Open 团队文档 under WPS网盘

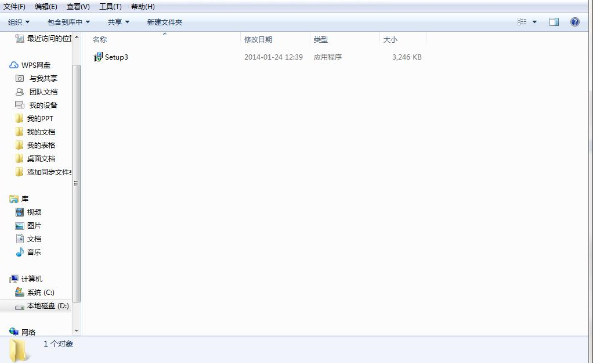pos(36,92)
